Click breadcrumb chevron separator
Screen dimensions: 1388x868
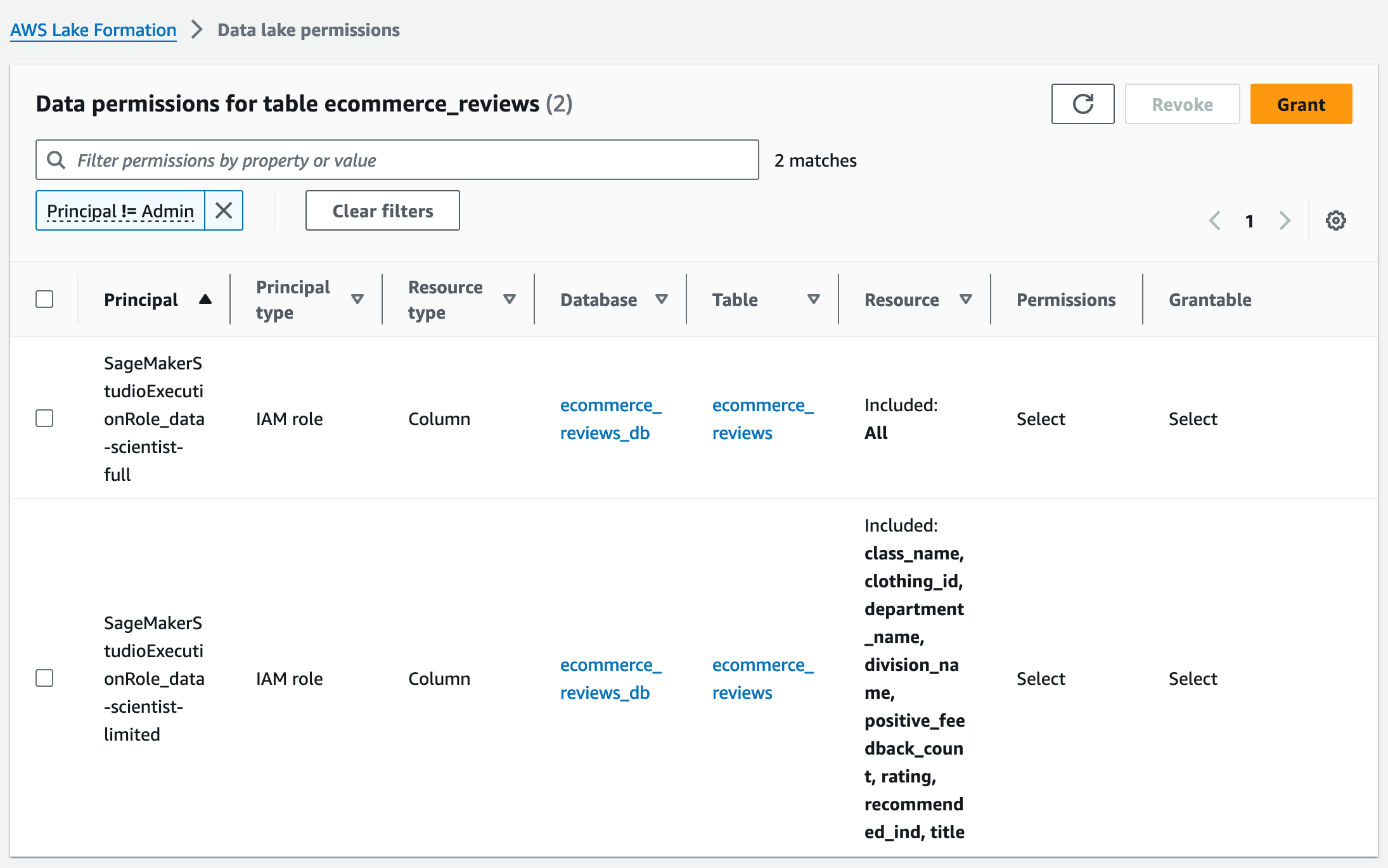197,30
